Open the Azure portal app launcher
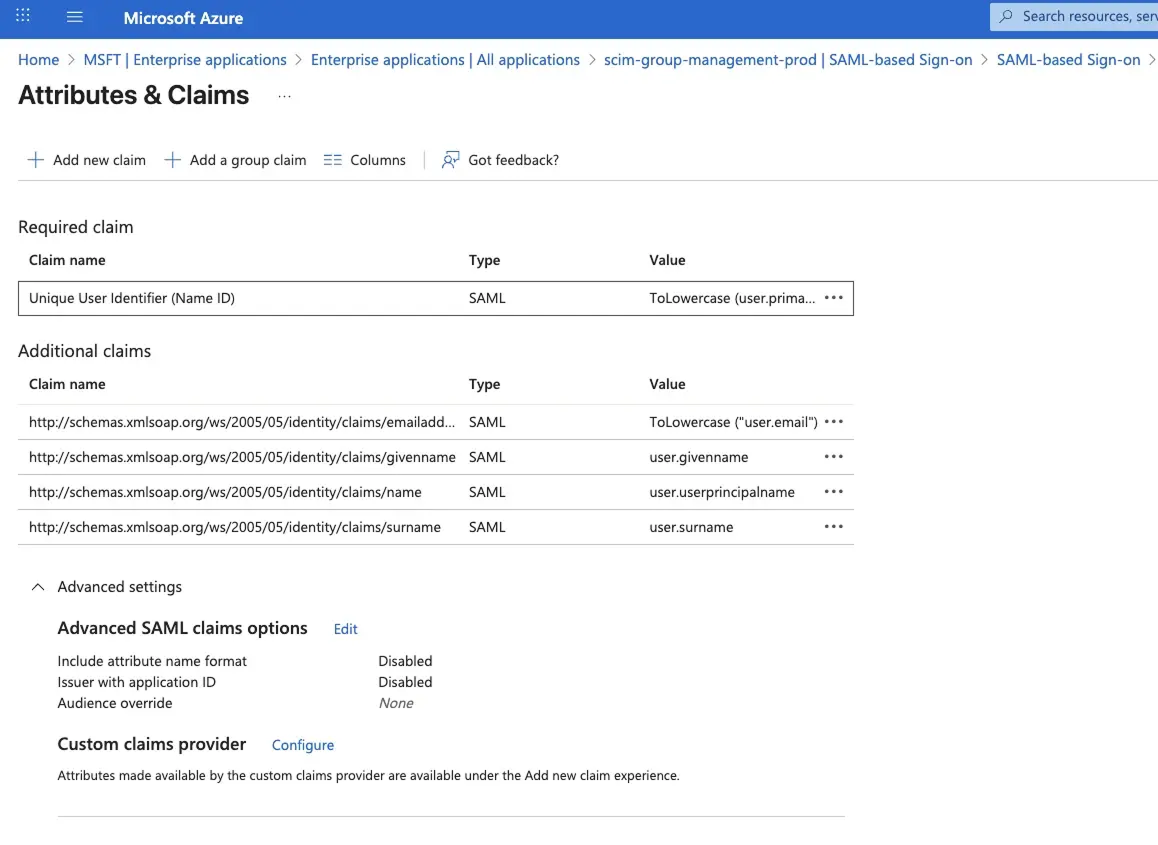This screenshot has width=1158, height=845. (22, 16)
